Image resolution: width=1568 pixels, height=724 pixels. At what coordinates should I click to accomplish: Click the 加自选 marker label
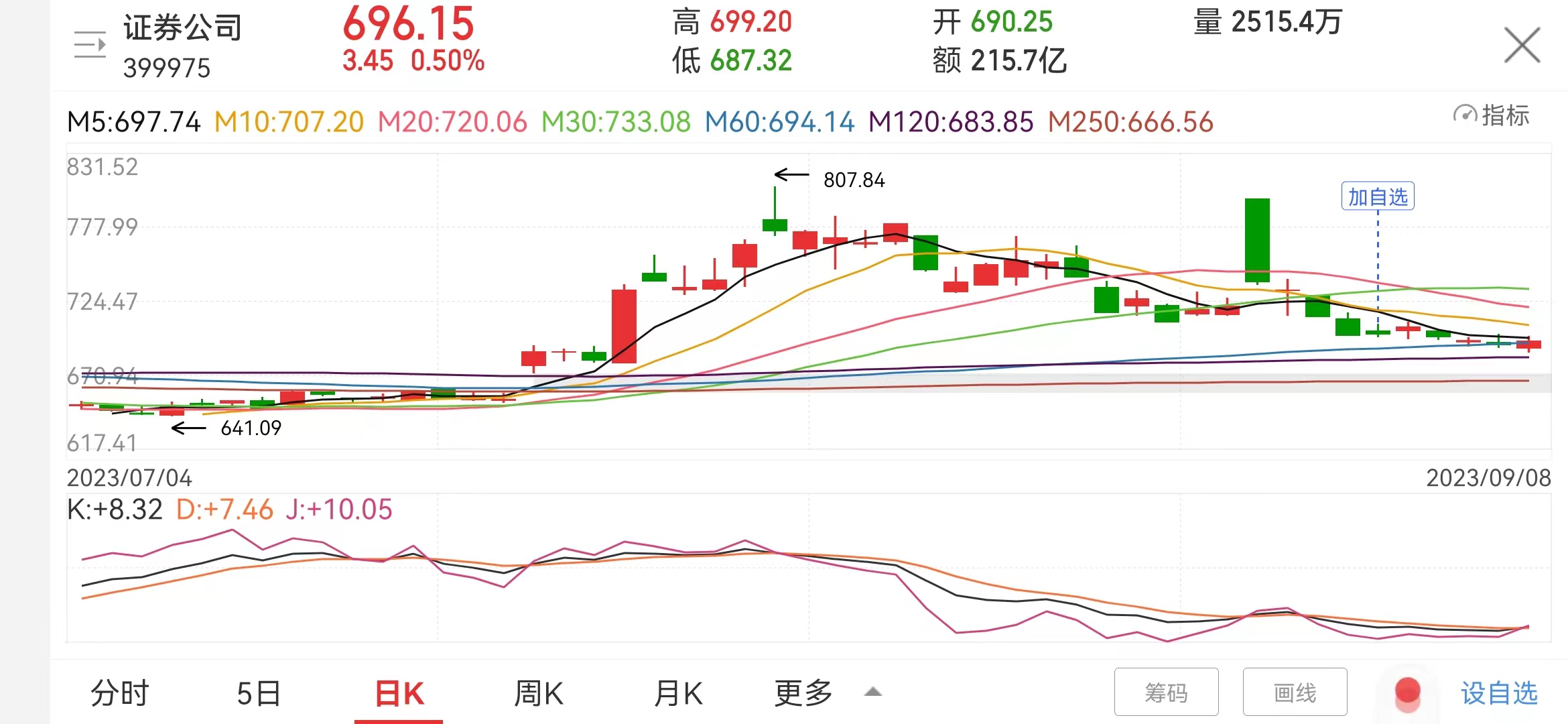tap(1378, 196)
